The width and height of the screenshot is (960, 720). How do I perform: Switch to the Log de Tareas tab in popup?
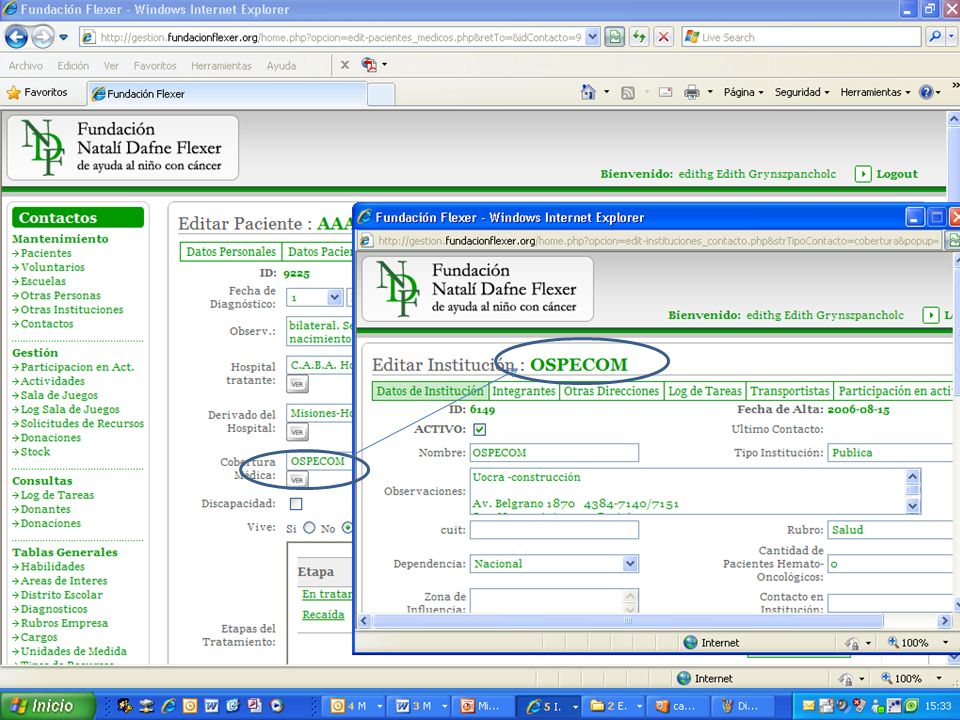705,391
